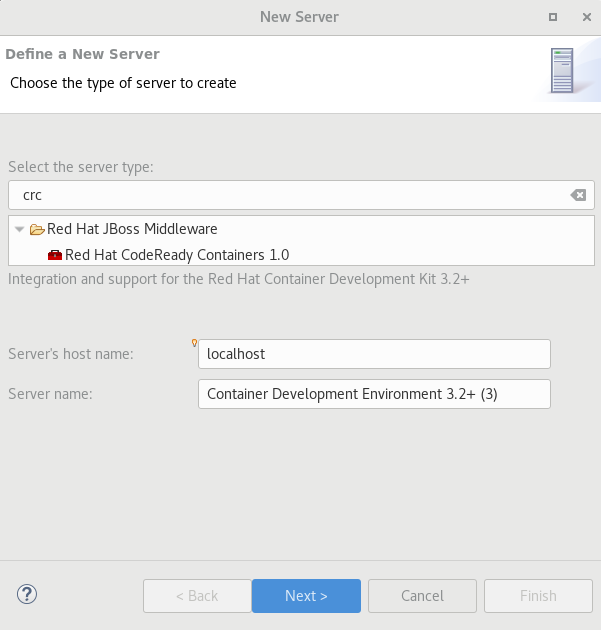Clear the server type filter text
Viewport: 601px width, 630px height.
point(578,195)
